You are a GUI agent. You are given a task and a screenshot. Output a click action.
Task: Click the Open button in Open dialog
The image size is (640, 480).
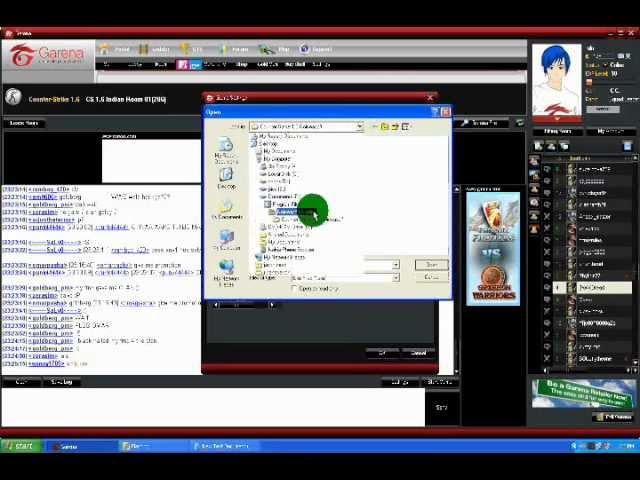[431, 265]
